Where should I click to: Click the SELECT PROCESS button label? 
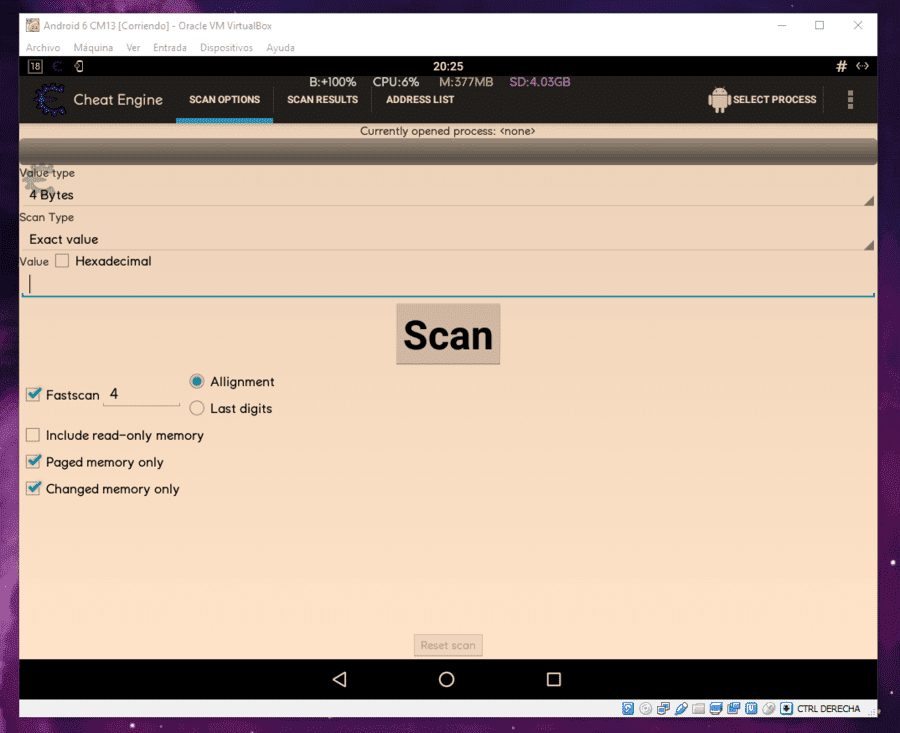[774, 100]
